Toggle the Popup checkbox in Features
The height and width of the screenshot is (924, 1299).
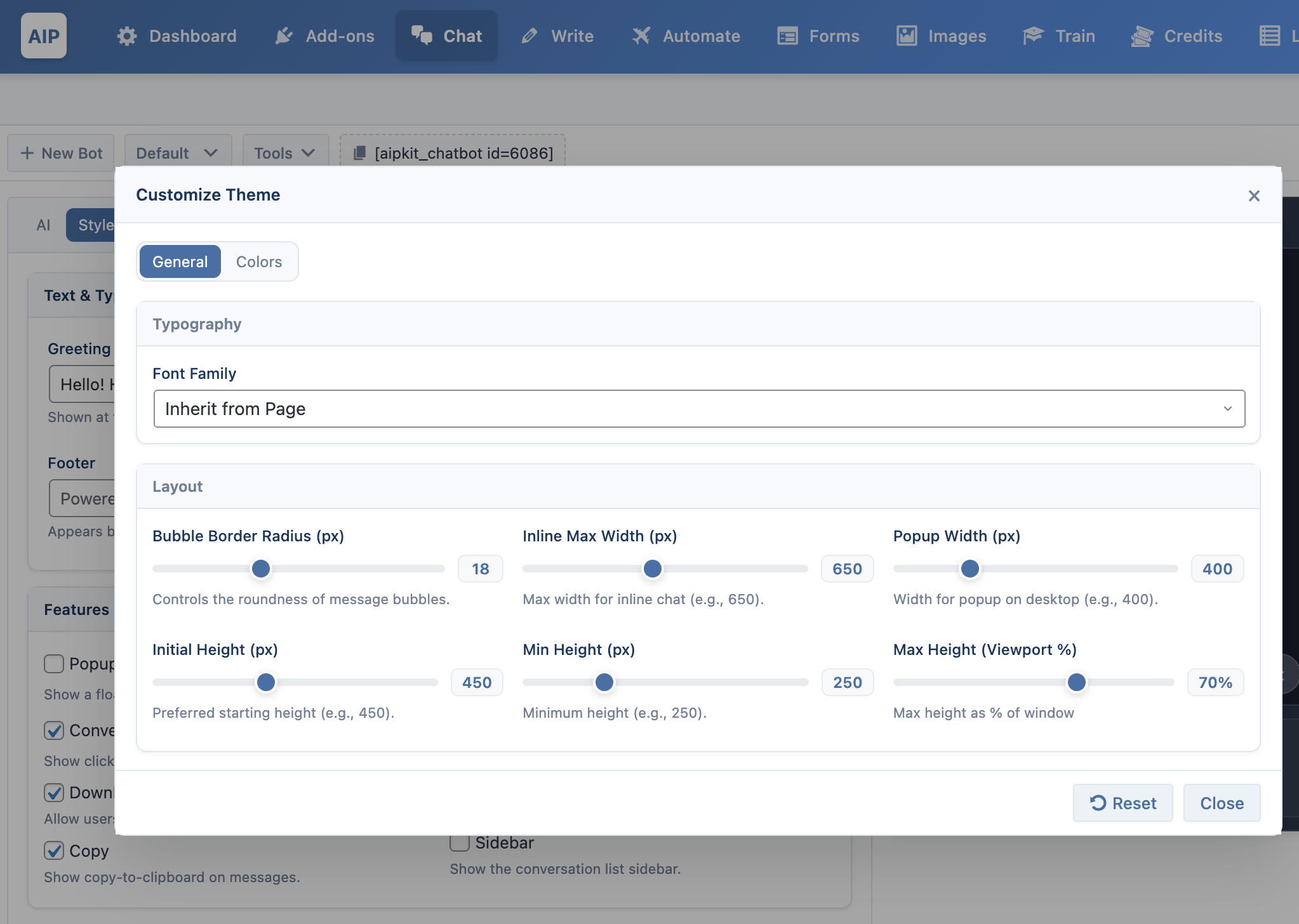click(54, 664)
